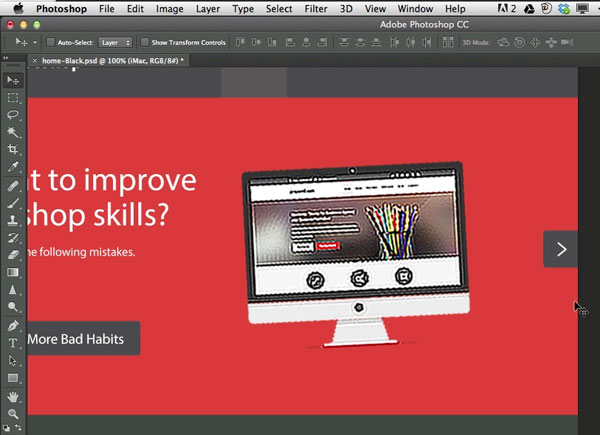Click the next slide arrow button
The image size is (600, 435).
point(561,249)
